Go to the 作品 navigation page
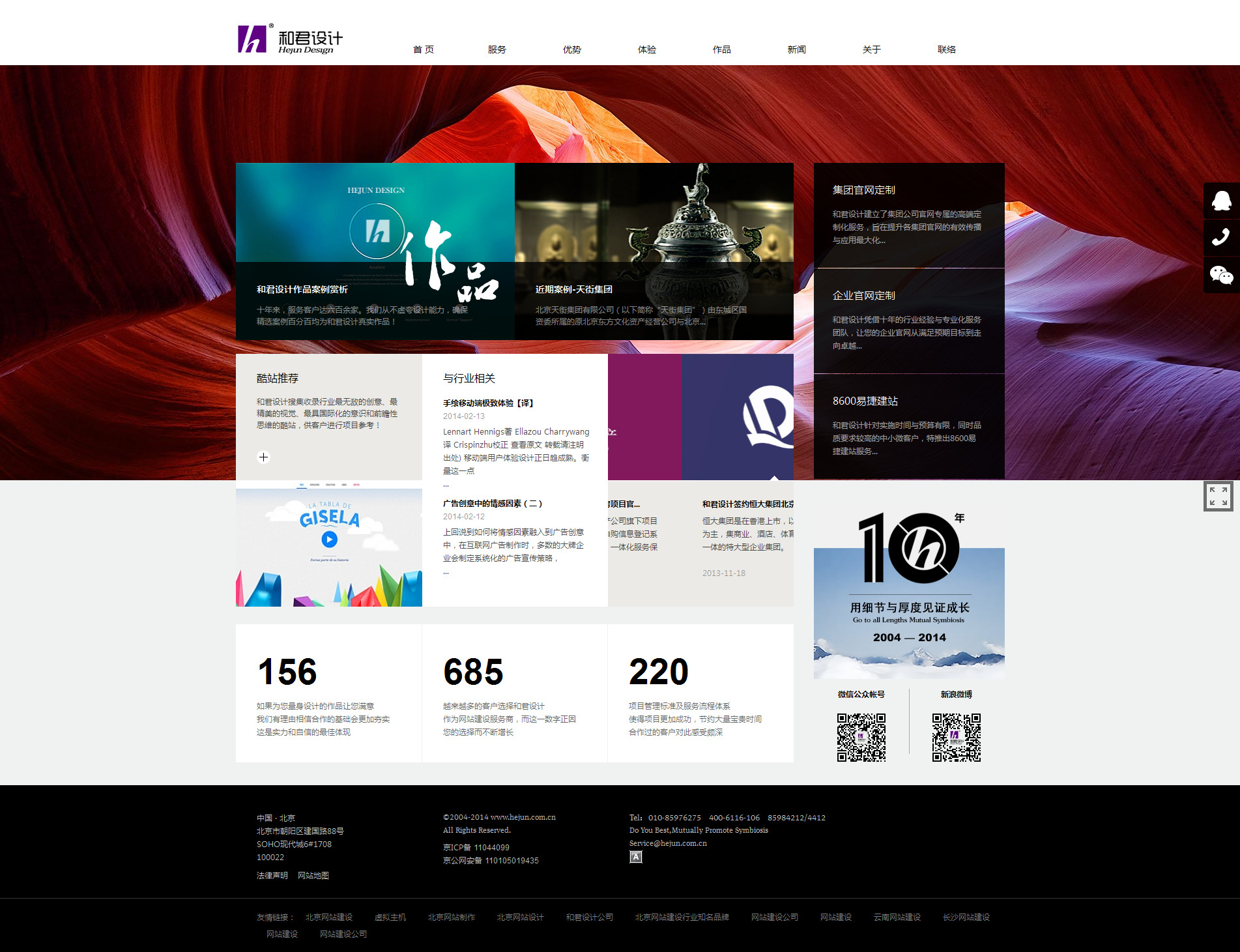This screenshot has width=1240, height=952. 721,50
